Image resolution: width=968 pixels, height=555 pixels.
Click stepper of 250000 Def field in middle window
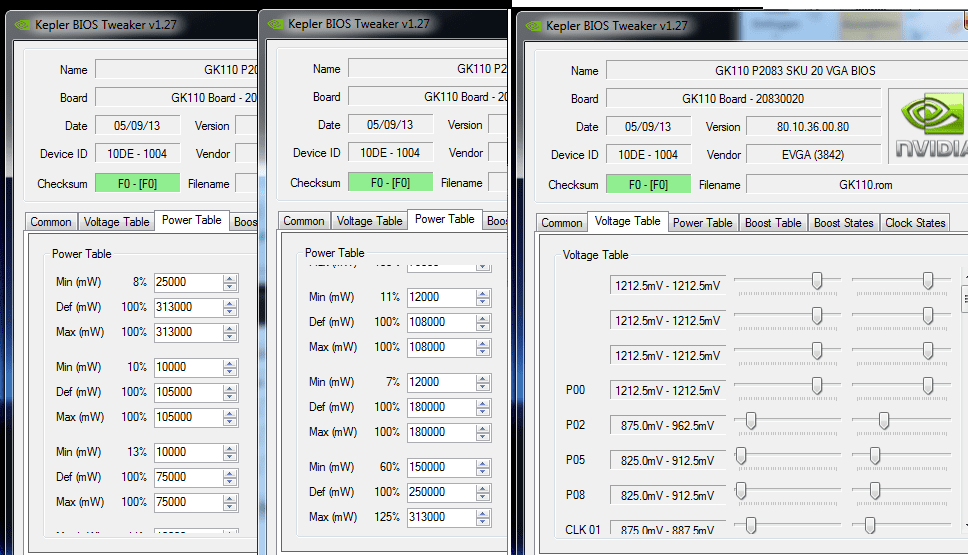coord(483,493)
